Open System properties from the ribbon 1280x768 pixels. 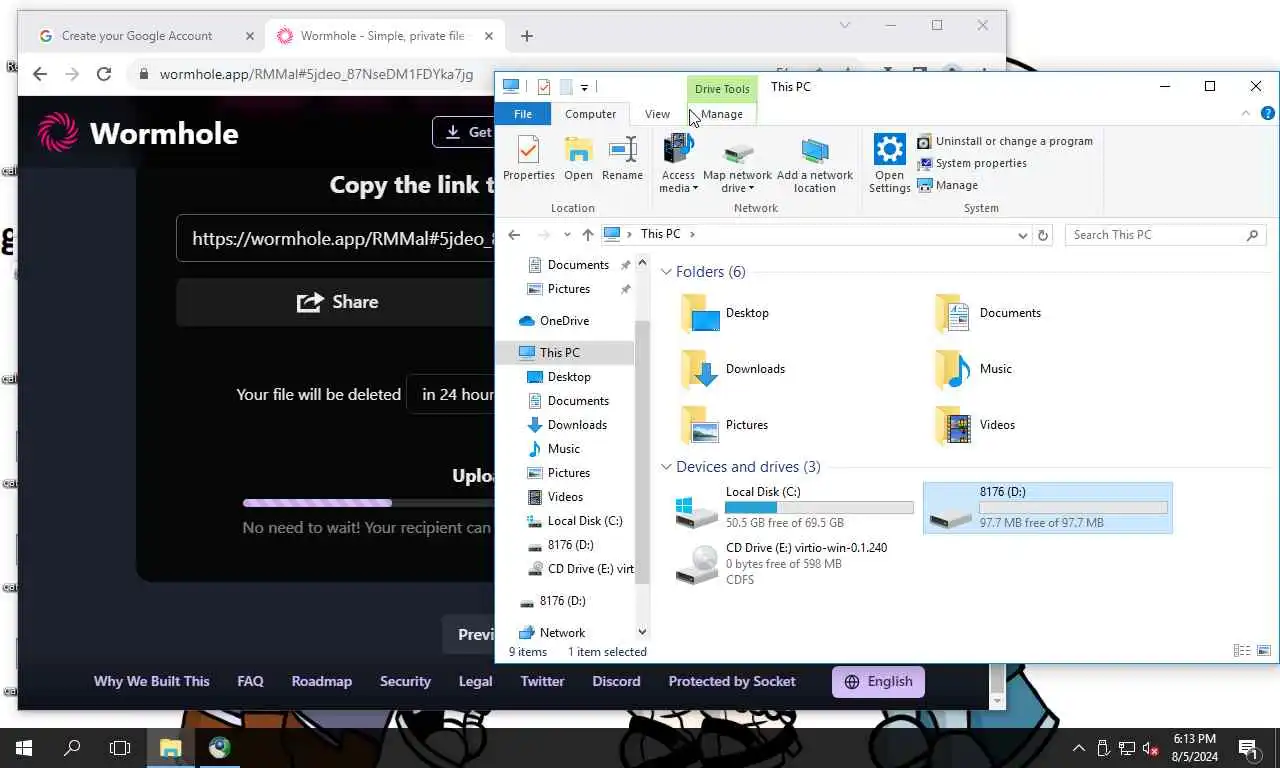(972, 163)
